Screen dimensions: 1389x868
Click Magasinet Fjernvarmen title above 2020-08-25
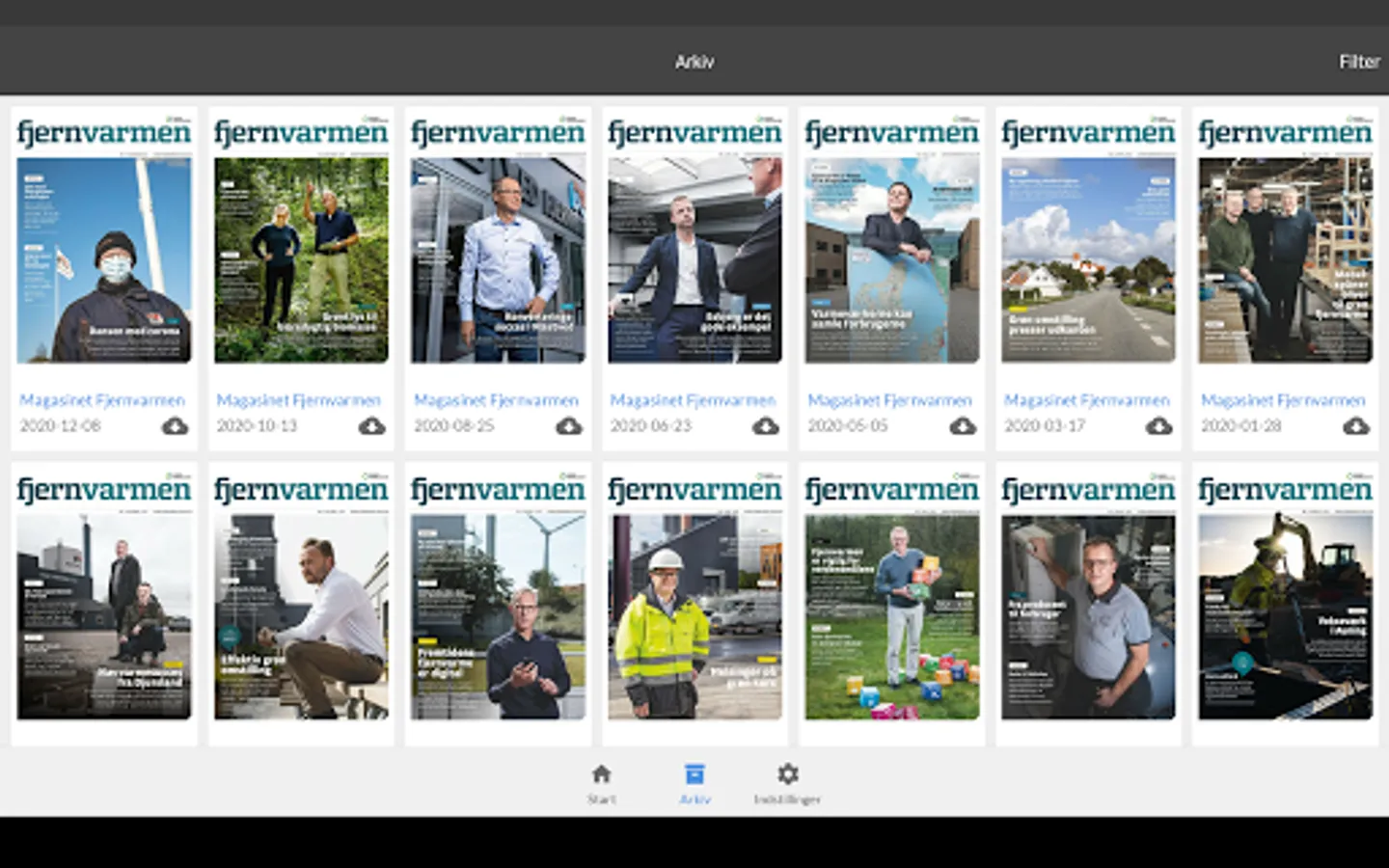pyautogui.click(x=496, y=400)
